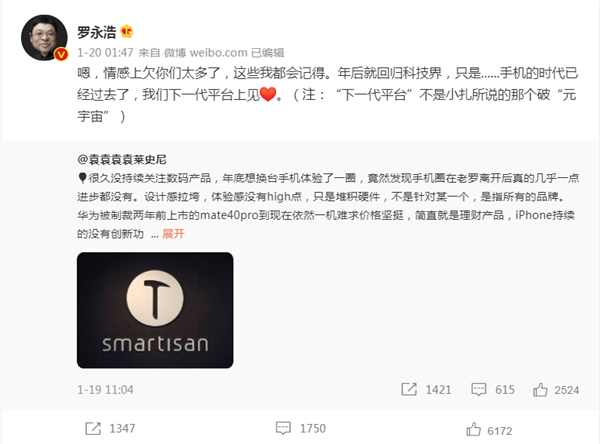600x444 pixels.
Task: Click the 已编辑 edited label
Action: click(x=267, y=52)
